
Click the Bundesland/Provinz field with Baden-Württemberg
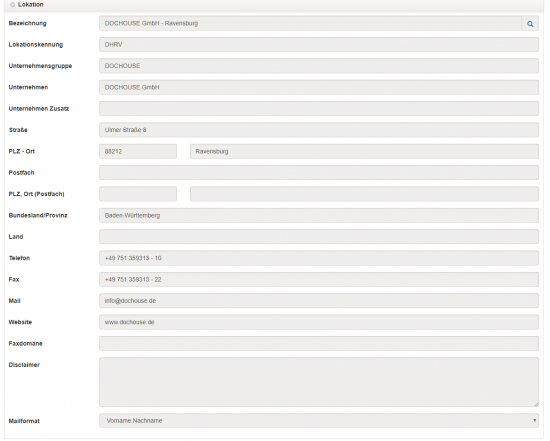click(x=319, y=215)
